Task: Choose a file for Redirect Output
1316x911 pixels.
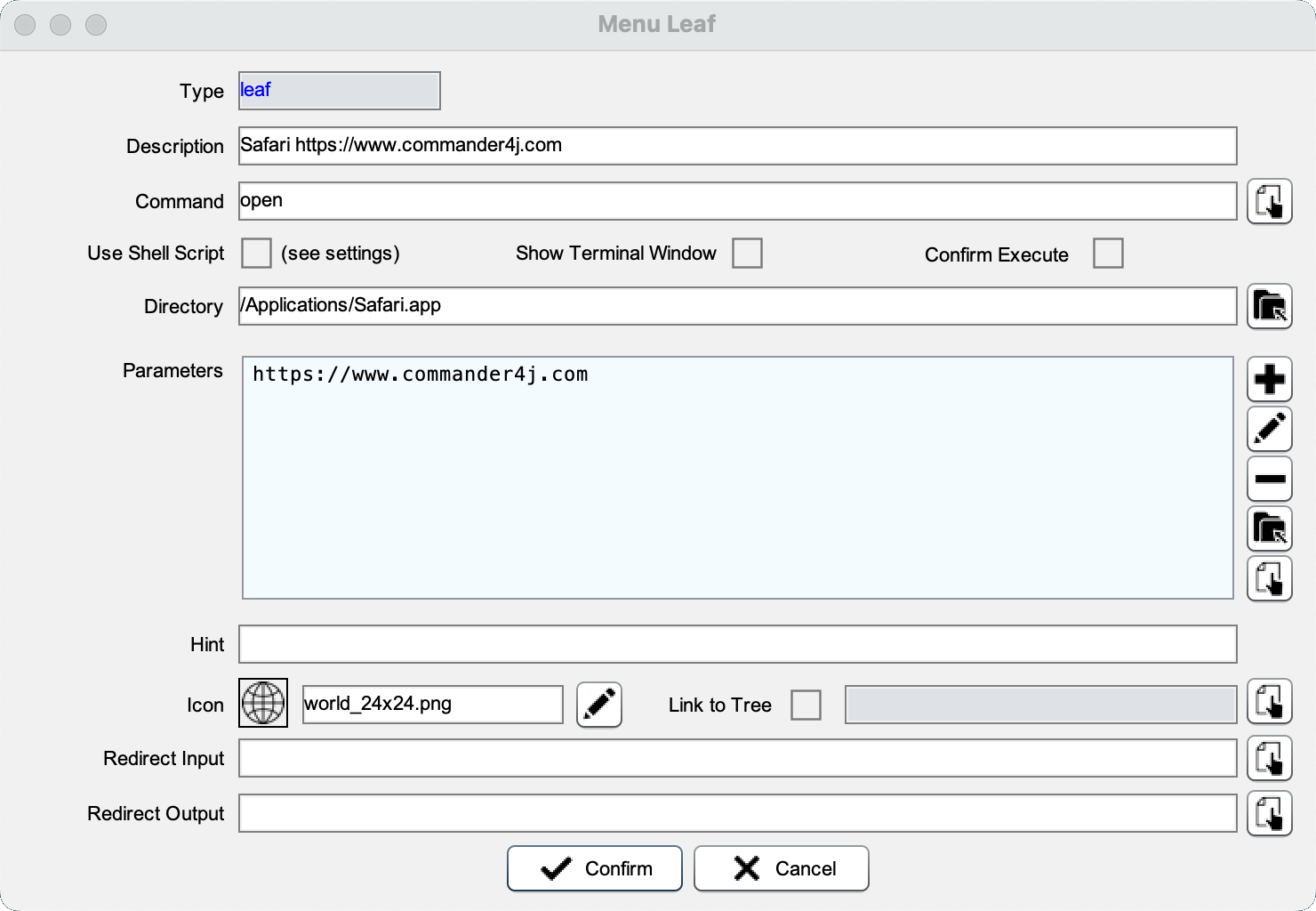Action: [1269, 814]
